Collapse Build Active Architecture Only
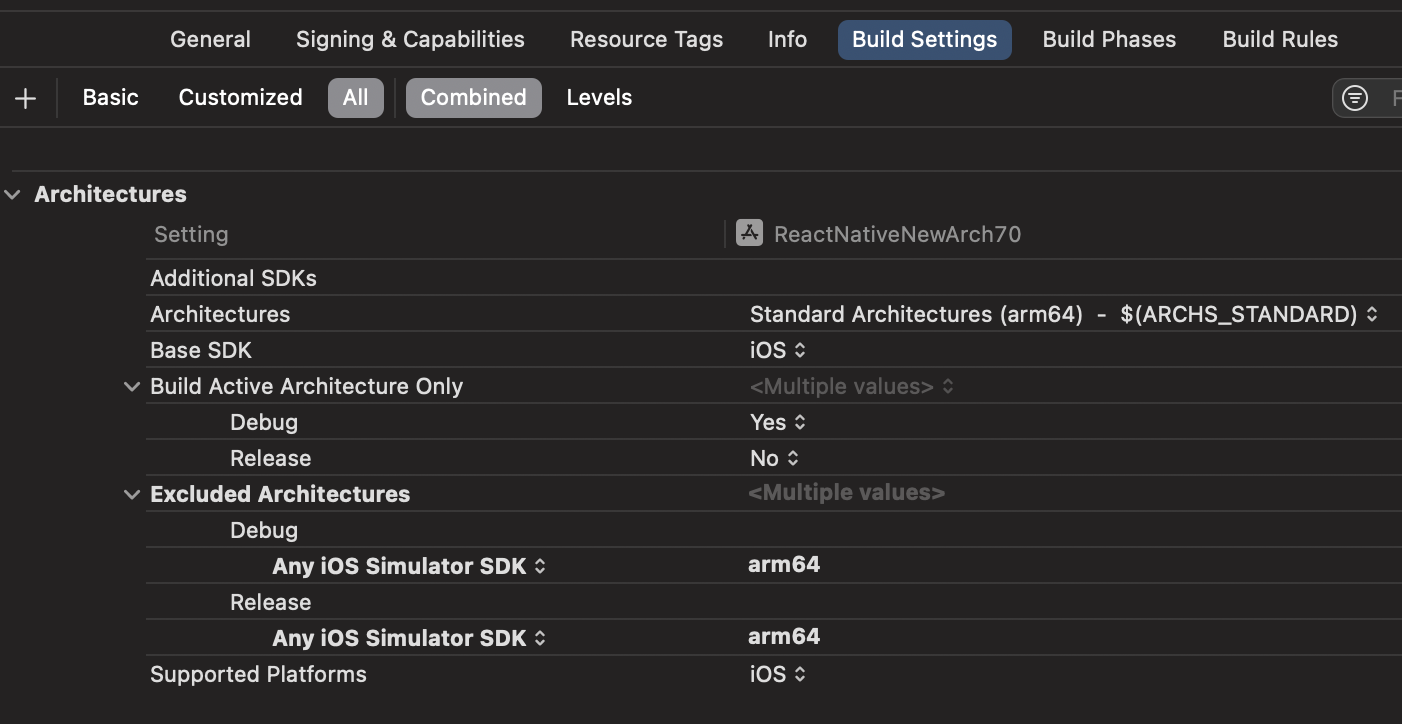 (131, 386)
